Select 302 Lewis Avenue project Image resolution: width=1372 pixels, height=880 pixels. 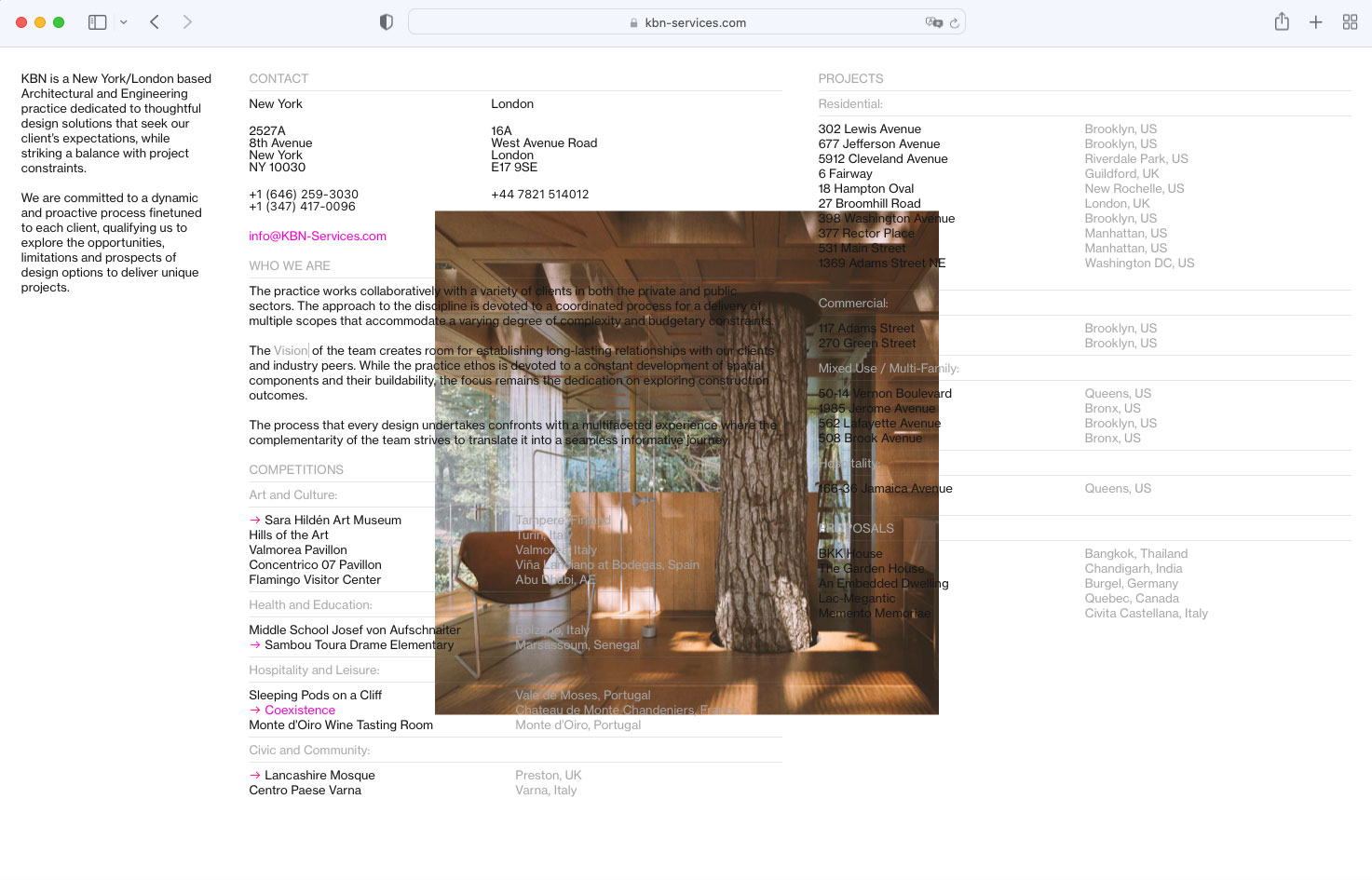pyautogui.click(x=869, y=129)
